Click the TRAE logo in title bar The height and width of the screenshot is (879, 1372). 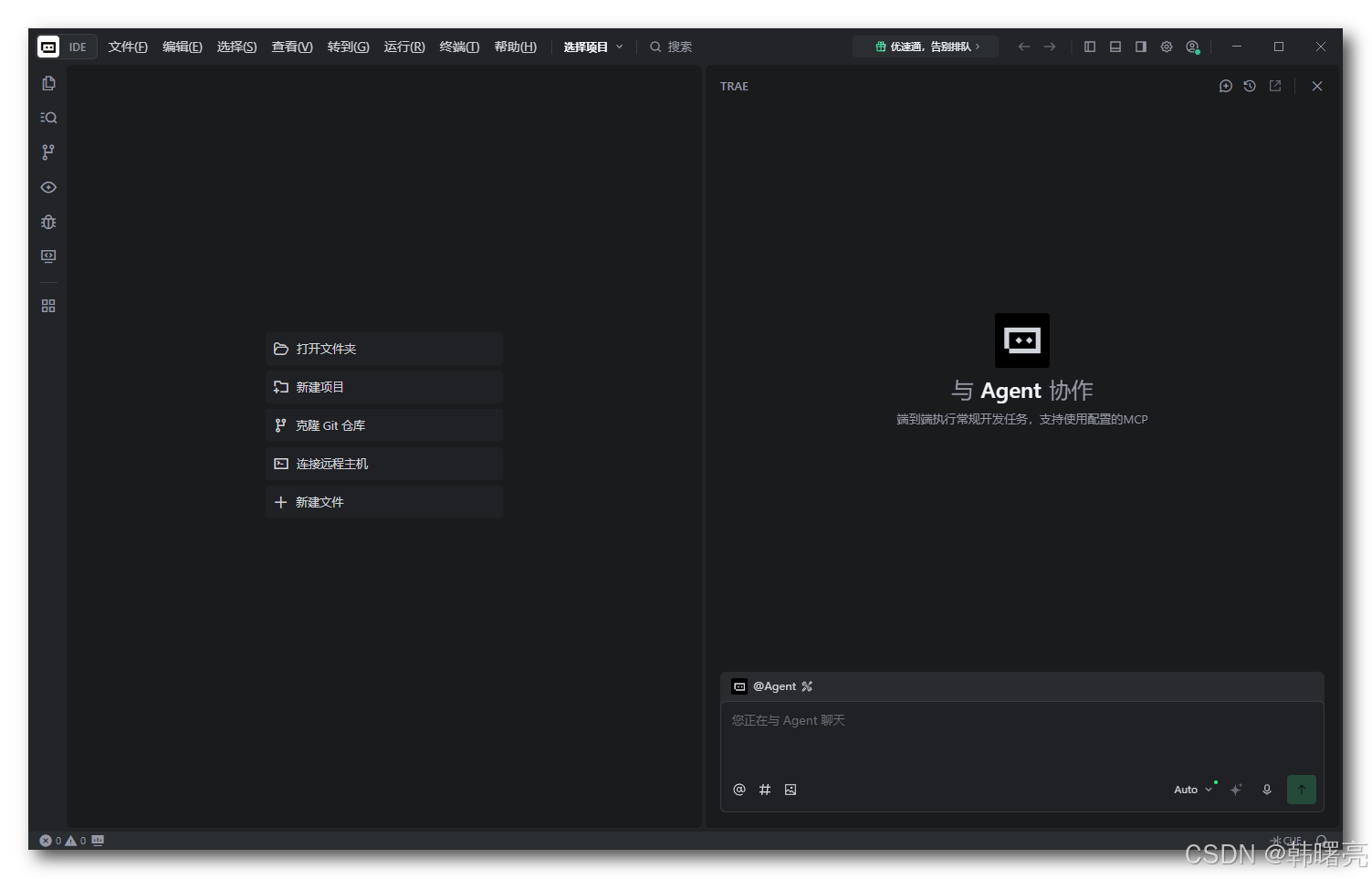48,47
